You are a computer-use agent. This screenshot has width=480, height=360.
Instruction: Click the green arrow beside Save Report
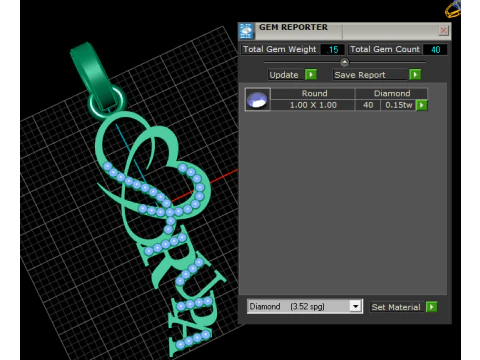coord(415,74)
